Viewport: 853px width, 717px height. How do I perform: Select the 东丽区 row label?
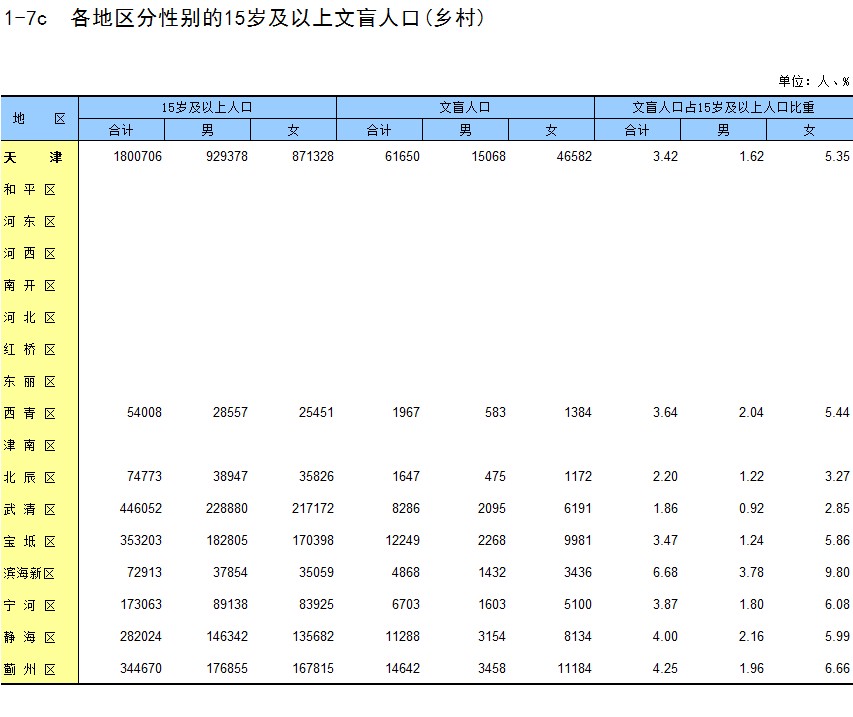pyautogui.click(x=30, y=381)
